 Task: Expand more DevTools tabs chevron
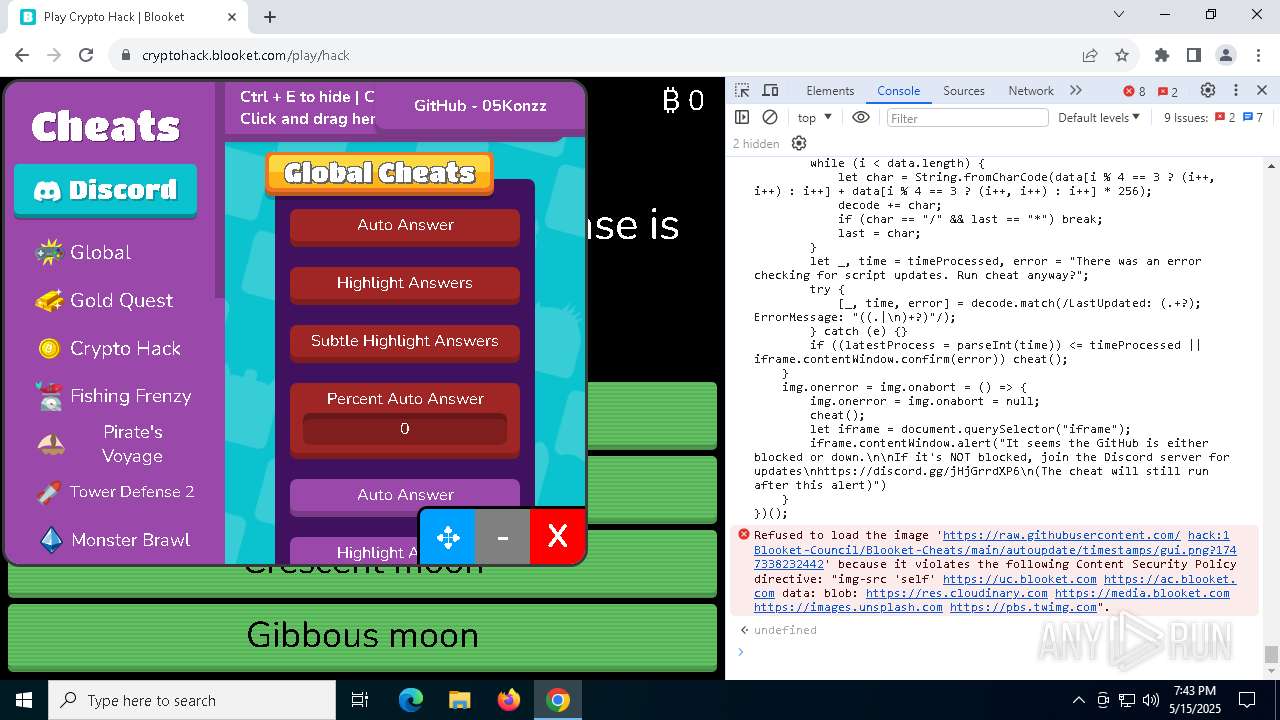tap(1076, 90)
